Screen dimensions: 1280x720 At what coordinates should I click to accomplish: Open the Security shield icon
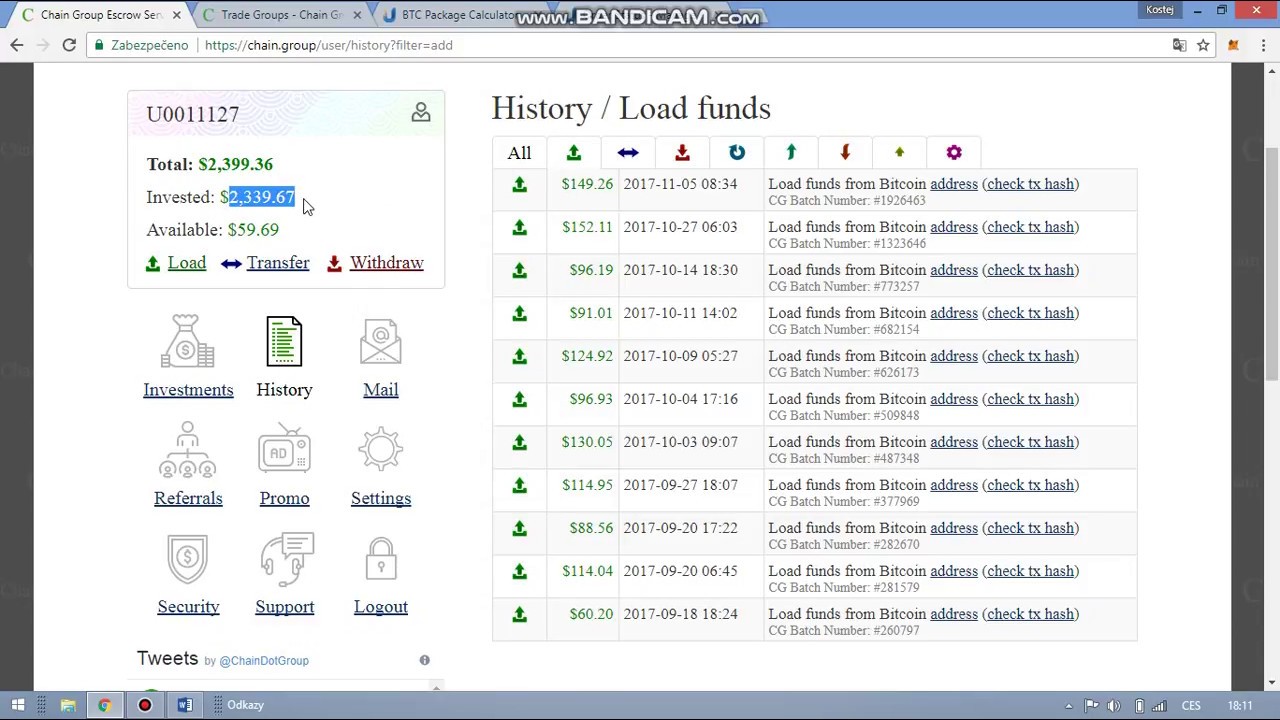pyautogui.click(x=188, y=559)
